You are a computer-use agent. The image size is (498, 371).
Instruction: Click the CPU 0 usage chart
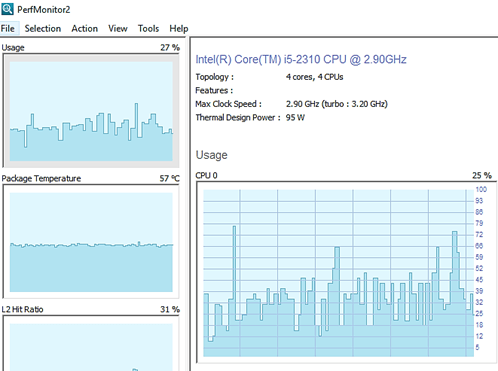pyautogui.click(x=346, y=273)
